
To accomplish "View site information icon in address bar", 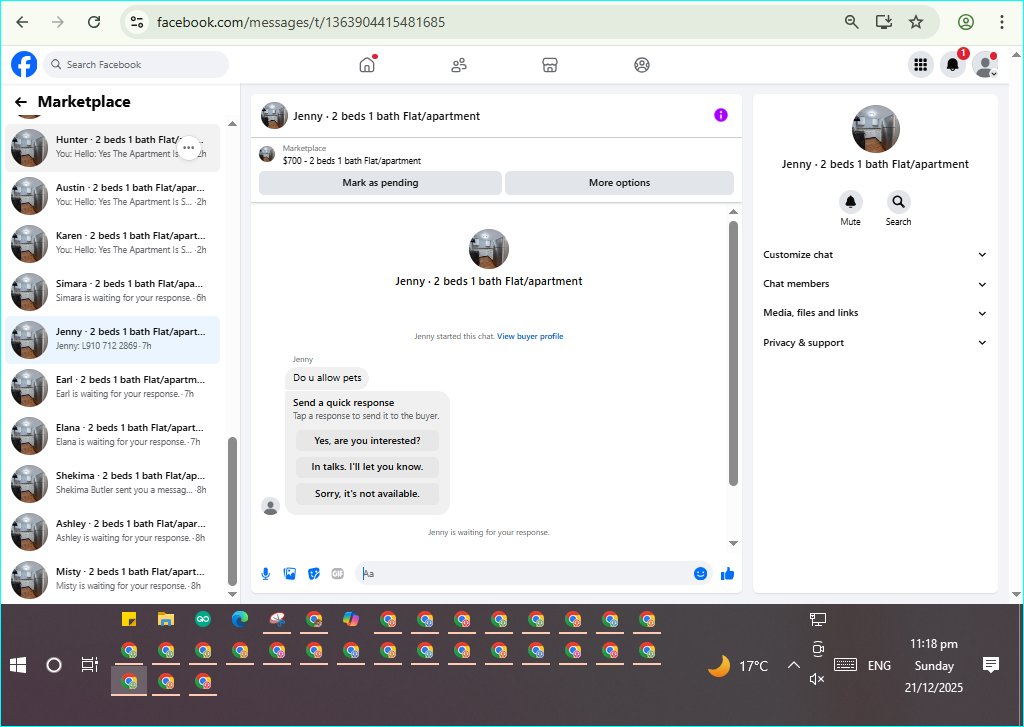I will 136,22.
